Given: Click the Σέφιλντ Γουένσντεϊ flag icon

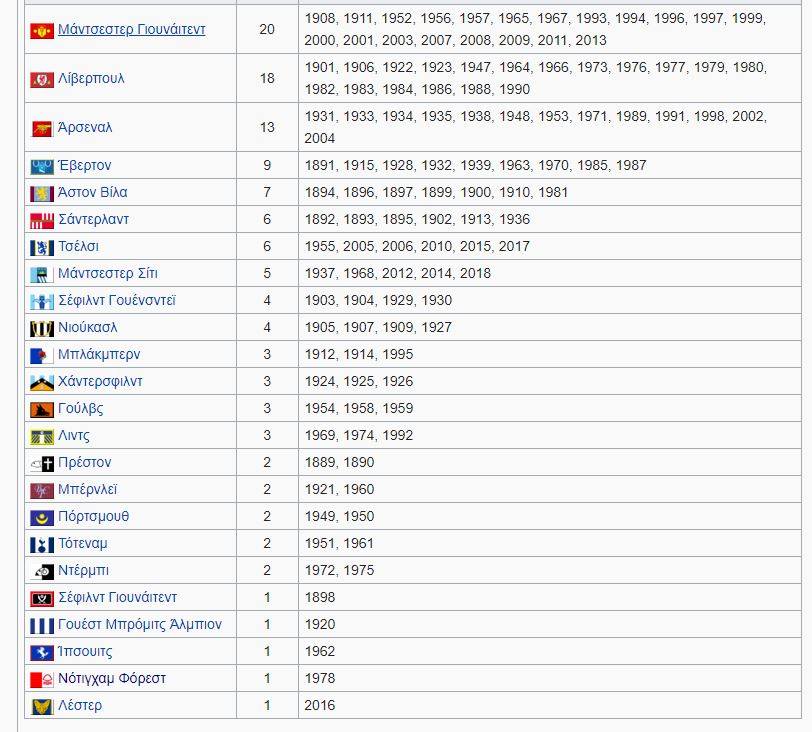Looking at the screenshot, I should [x=42, y=301].
